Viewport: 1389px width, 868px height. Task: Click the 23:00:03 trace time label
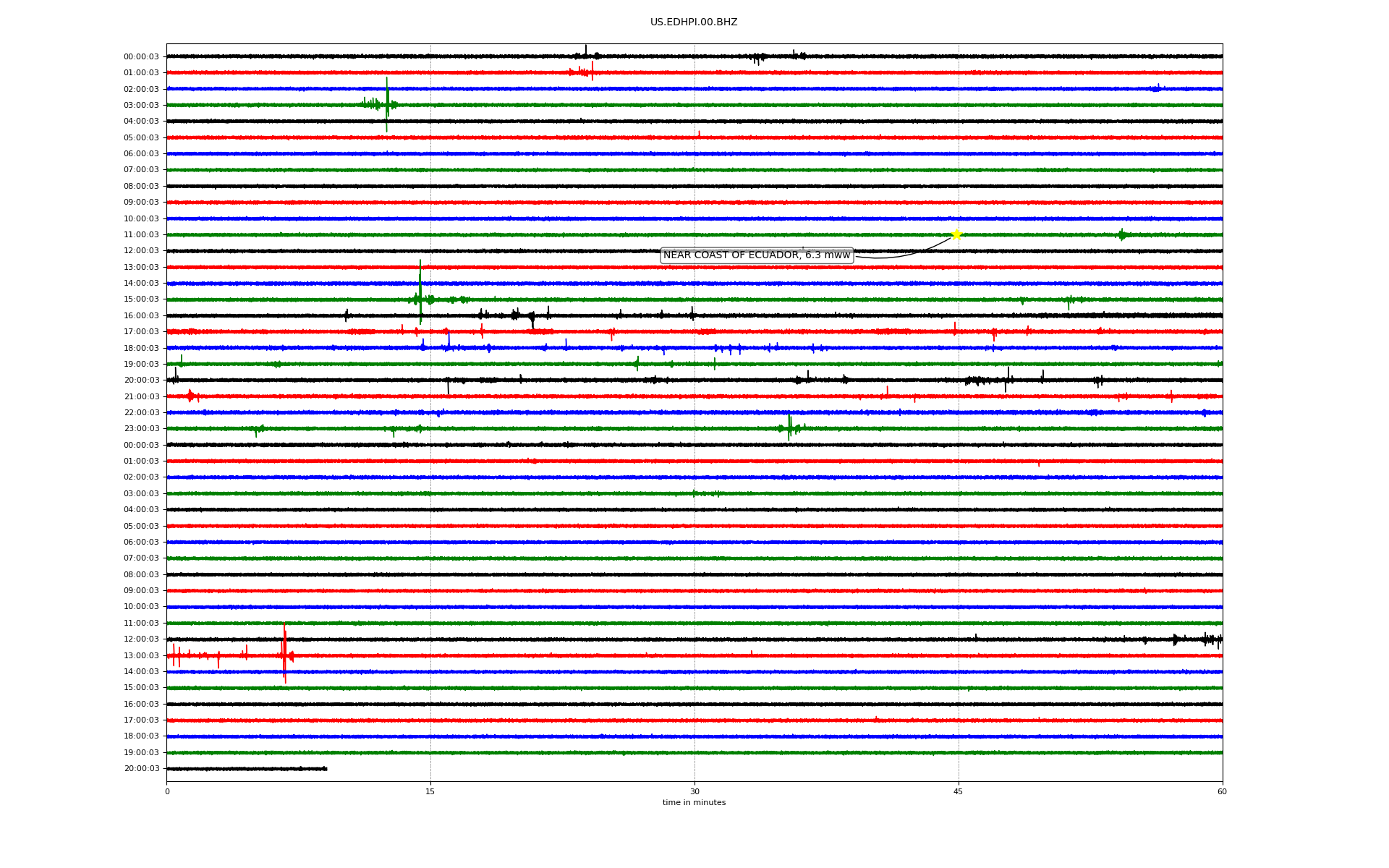[x=141, y=428]
